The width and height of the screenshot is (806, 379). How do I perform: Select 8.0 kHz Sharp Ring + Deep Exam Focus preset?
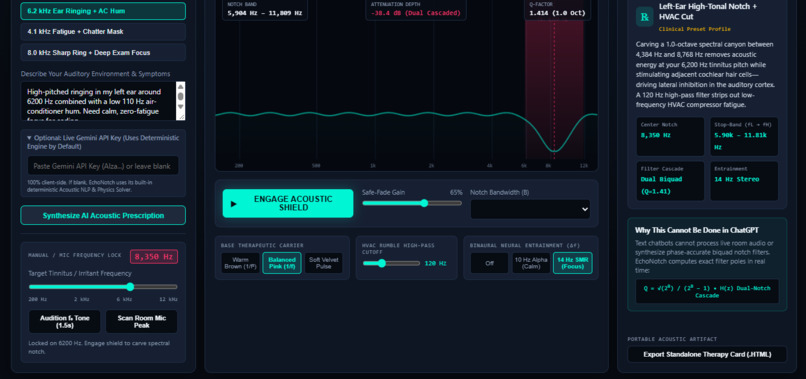(x=103, y=52)
